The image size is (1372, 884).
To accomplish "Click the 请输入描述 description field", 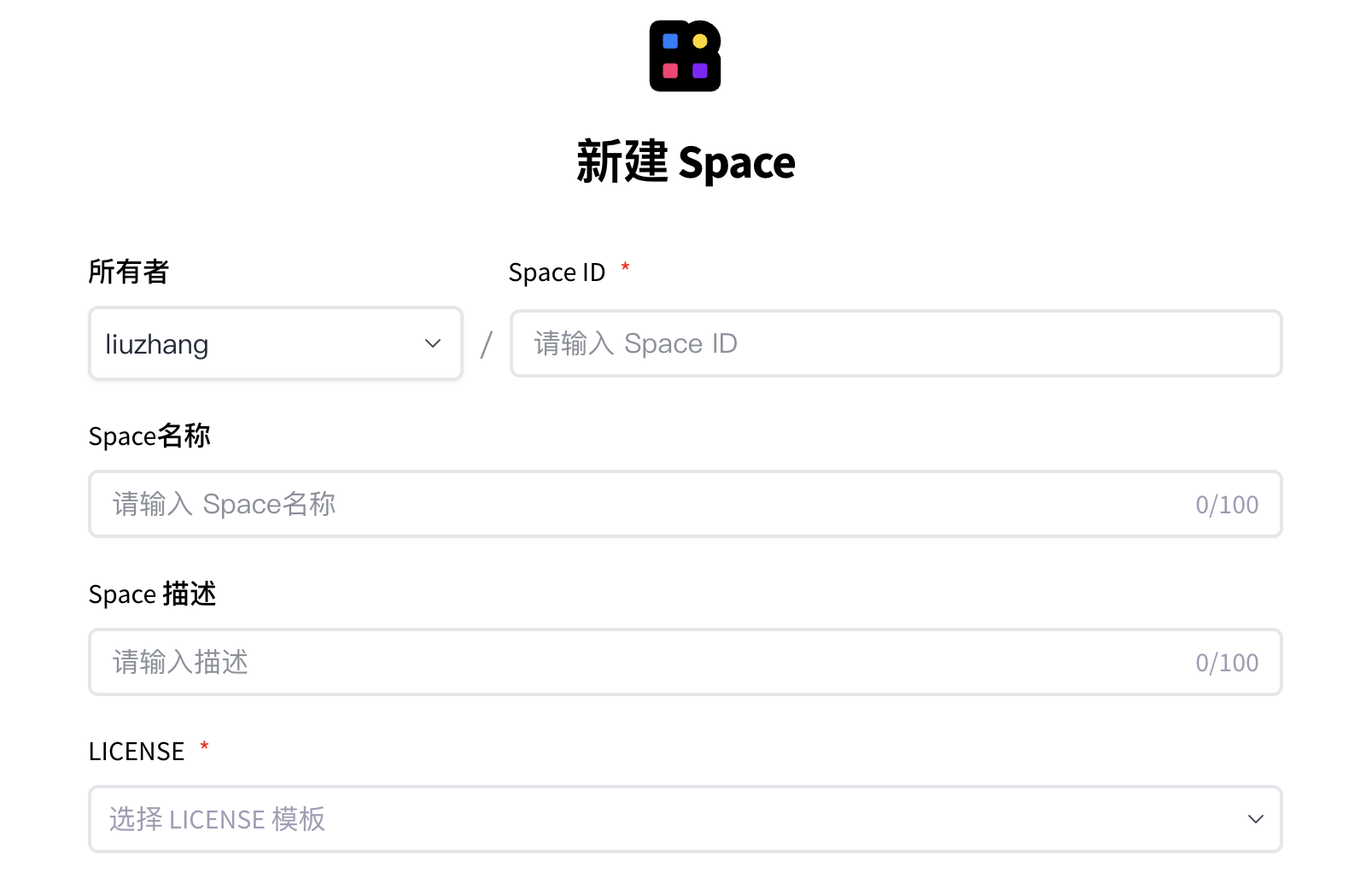I will pyautogui.click(x=685, y=662).
